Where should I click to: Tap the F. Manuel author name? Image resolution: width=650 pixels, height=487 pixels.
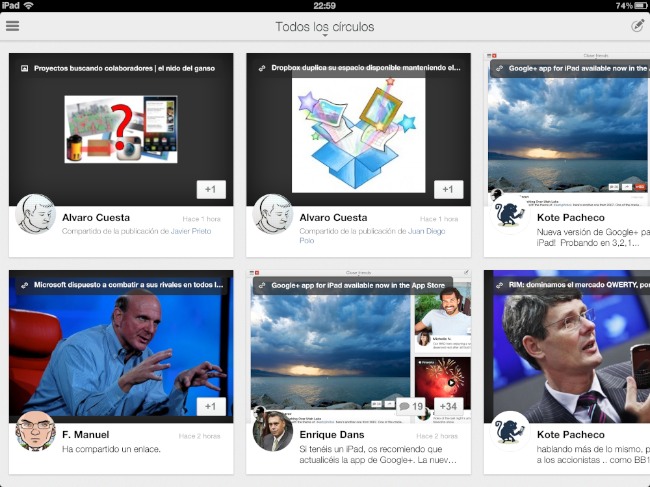(87, 435)
